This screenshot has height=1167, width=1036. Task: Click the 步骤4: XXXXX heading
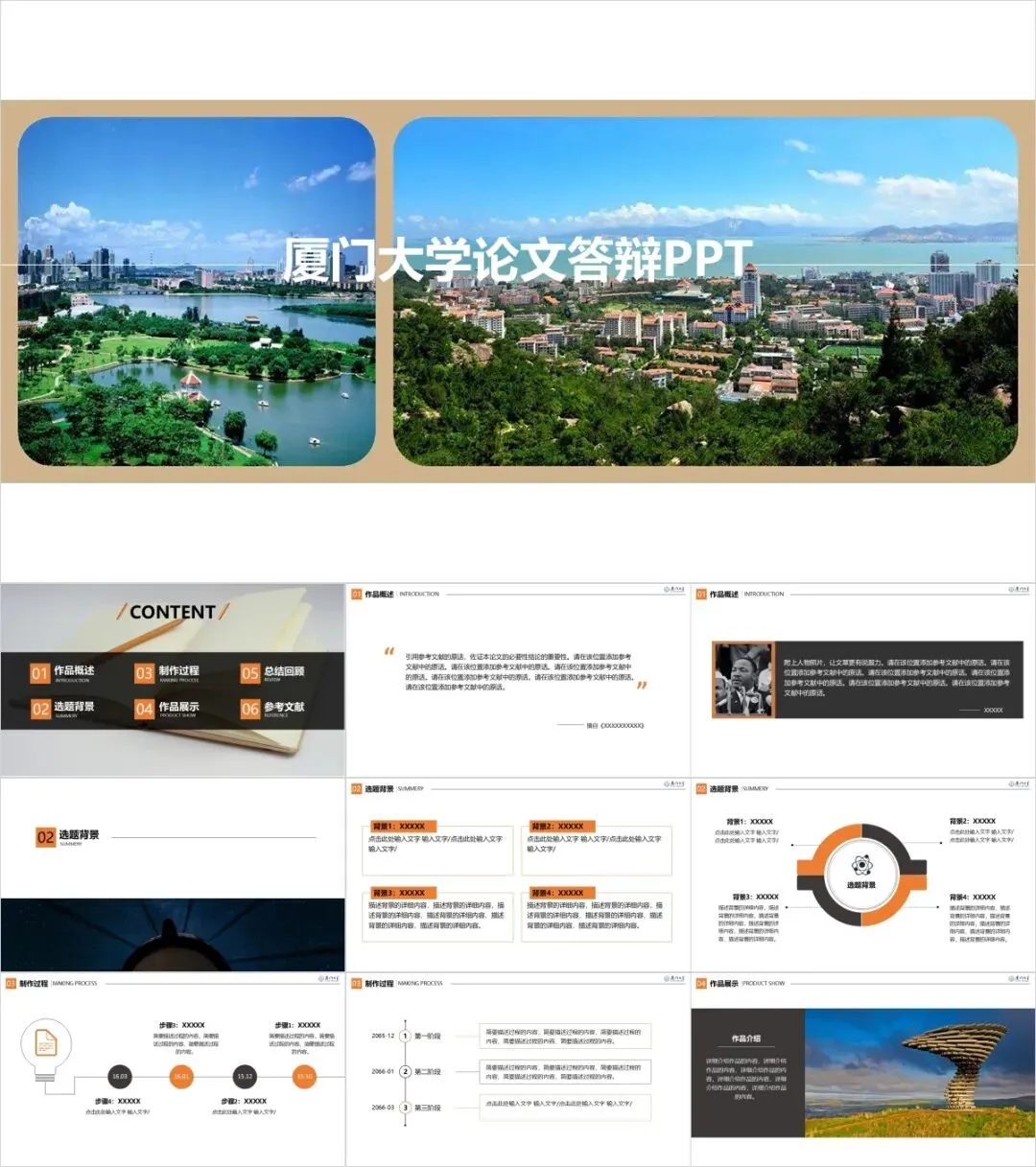(118, 1101)
